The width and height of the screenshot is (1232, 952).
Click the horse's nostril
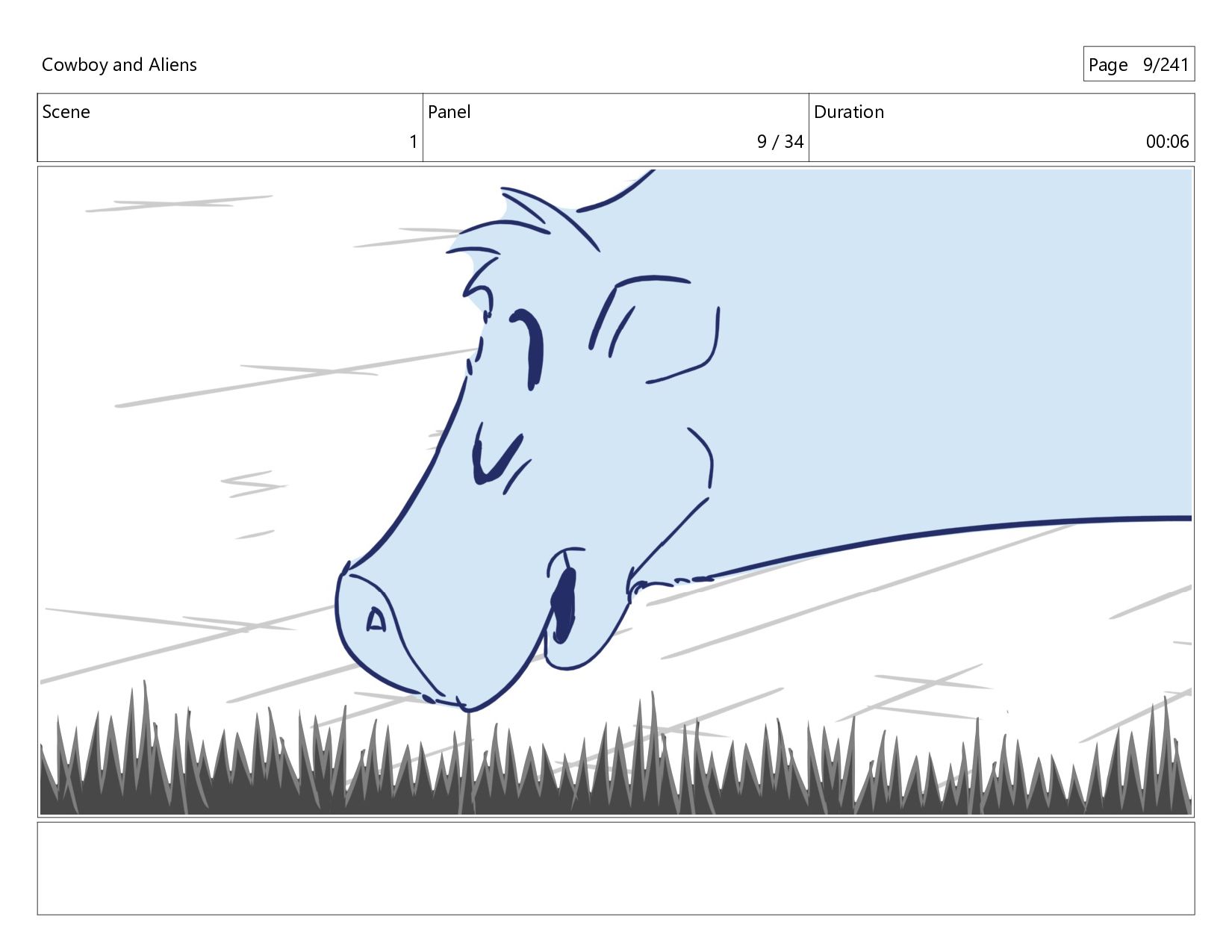coord(376,620)
